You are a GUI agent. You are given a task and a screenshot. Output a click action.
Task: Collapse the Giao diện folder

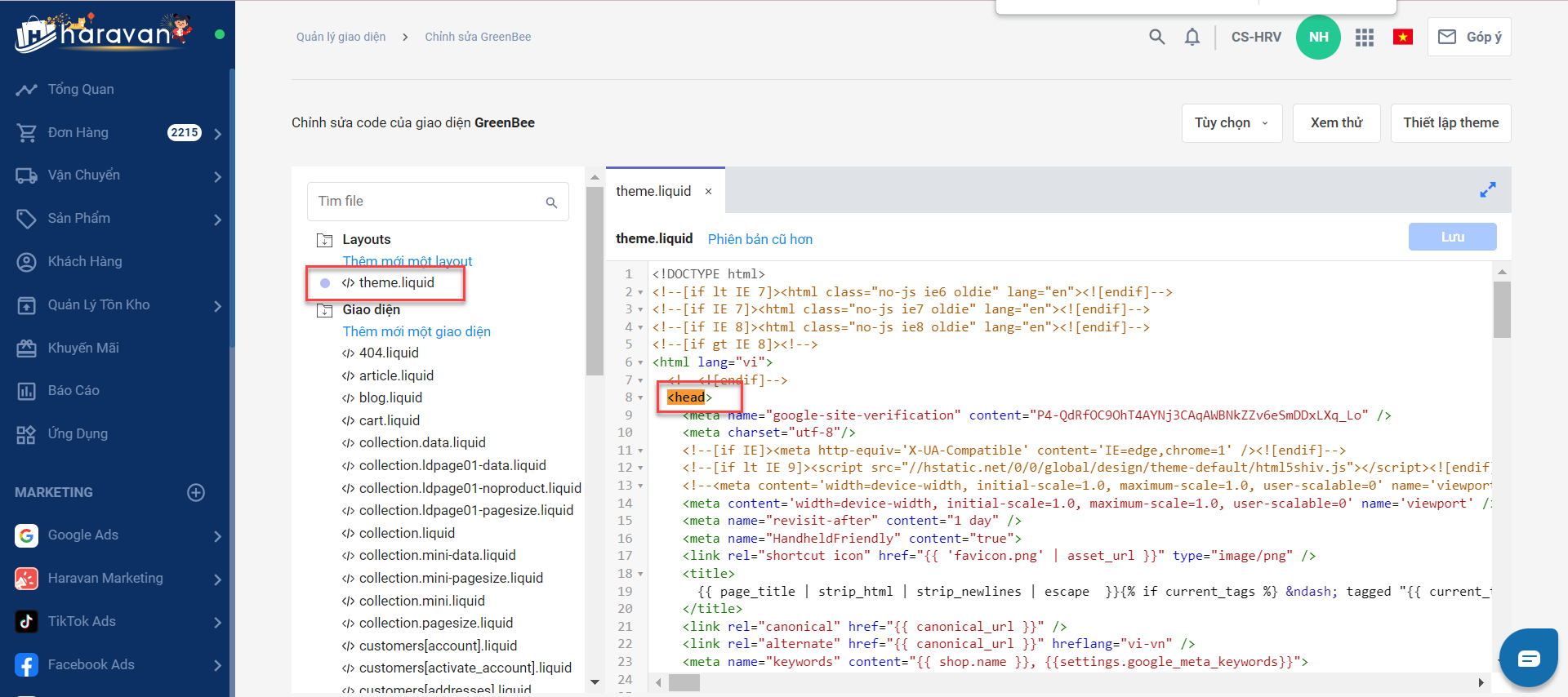pos(325,310)
